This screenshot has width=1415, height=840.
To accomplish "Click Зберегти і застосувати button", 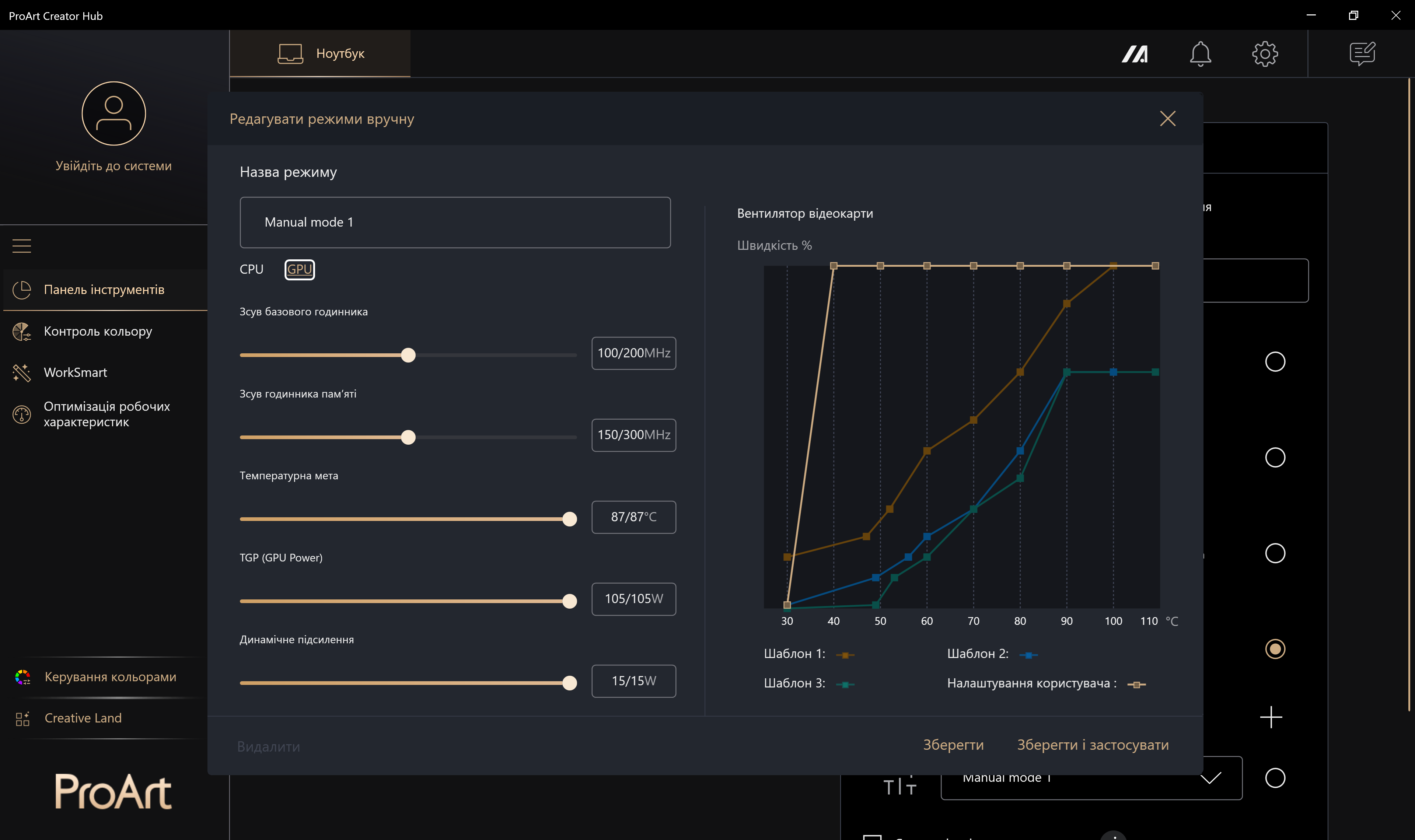I will click(1092, 745).
